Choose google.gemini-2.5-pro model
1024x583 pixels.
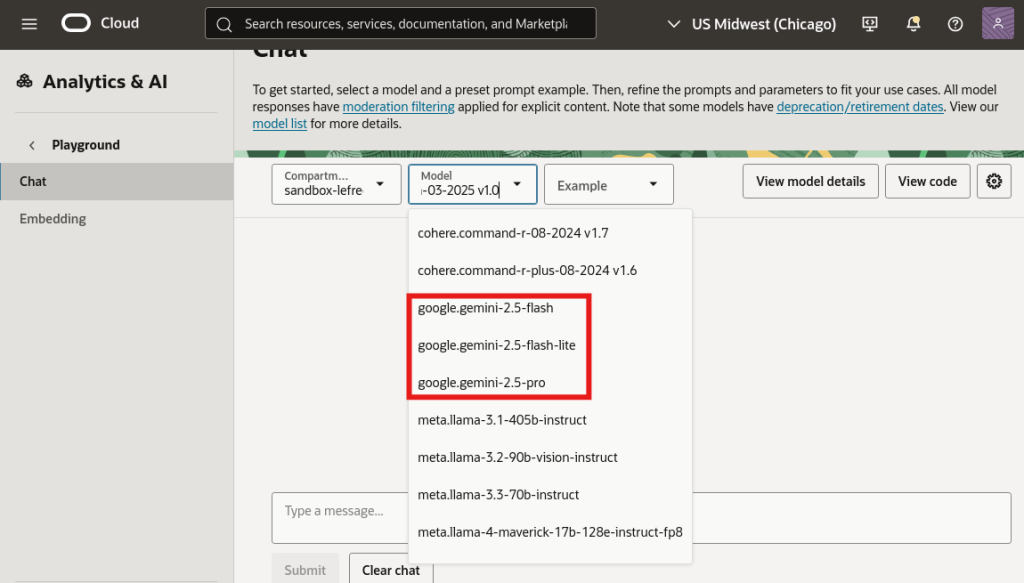pos(550,383)
